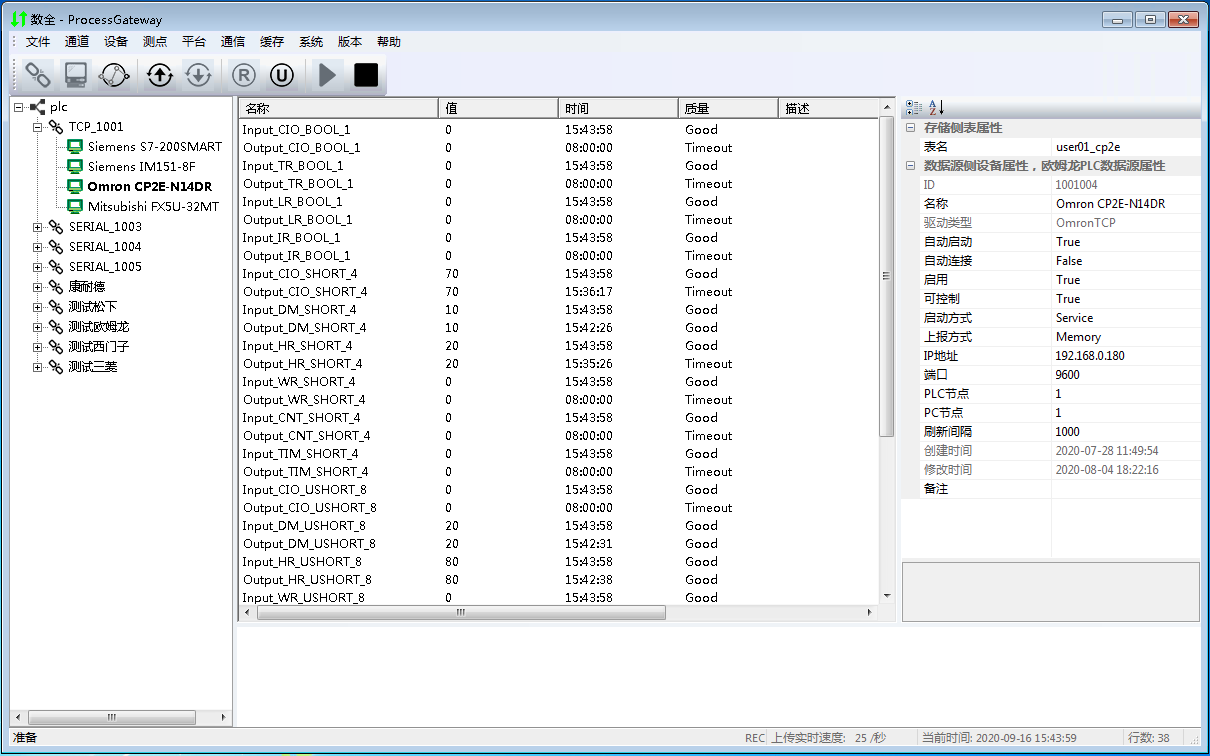Screen dimensions: 1210x756
Task: Click the device computer toolbar icon
Action: click(x=76, y=75)
